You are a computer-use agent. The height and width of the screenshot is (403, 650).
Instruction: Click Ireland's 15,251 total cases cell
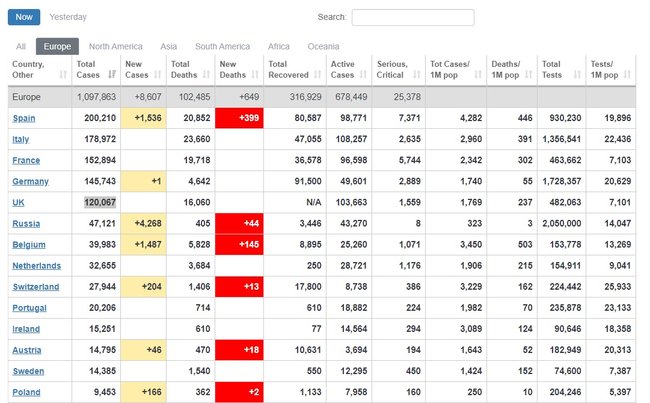96,329
